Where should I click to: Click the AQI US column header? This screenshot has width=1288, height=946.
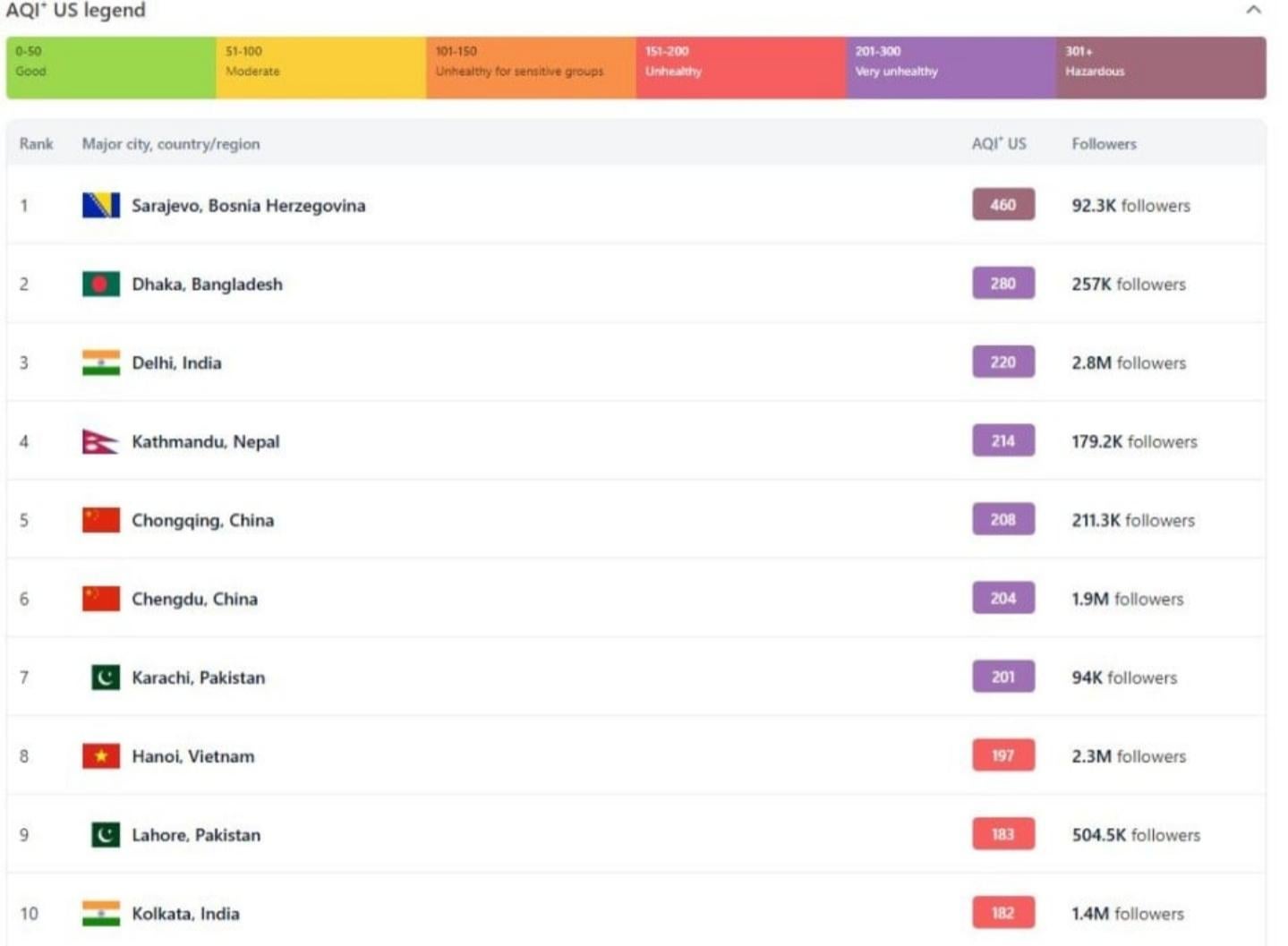click(999, 144)
